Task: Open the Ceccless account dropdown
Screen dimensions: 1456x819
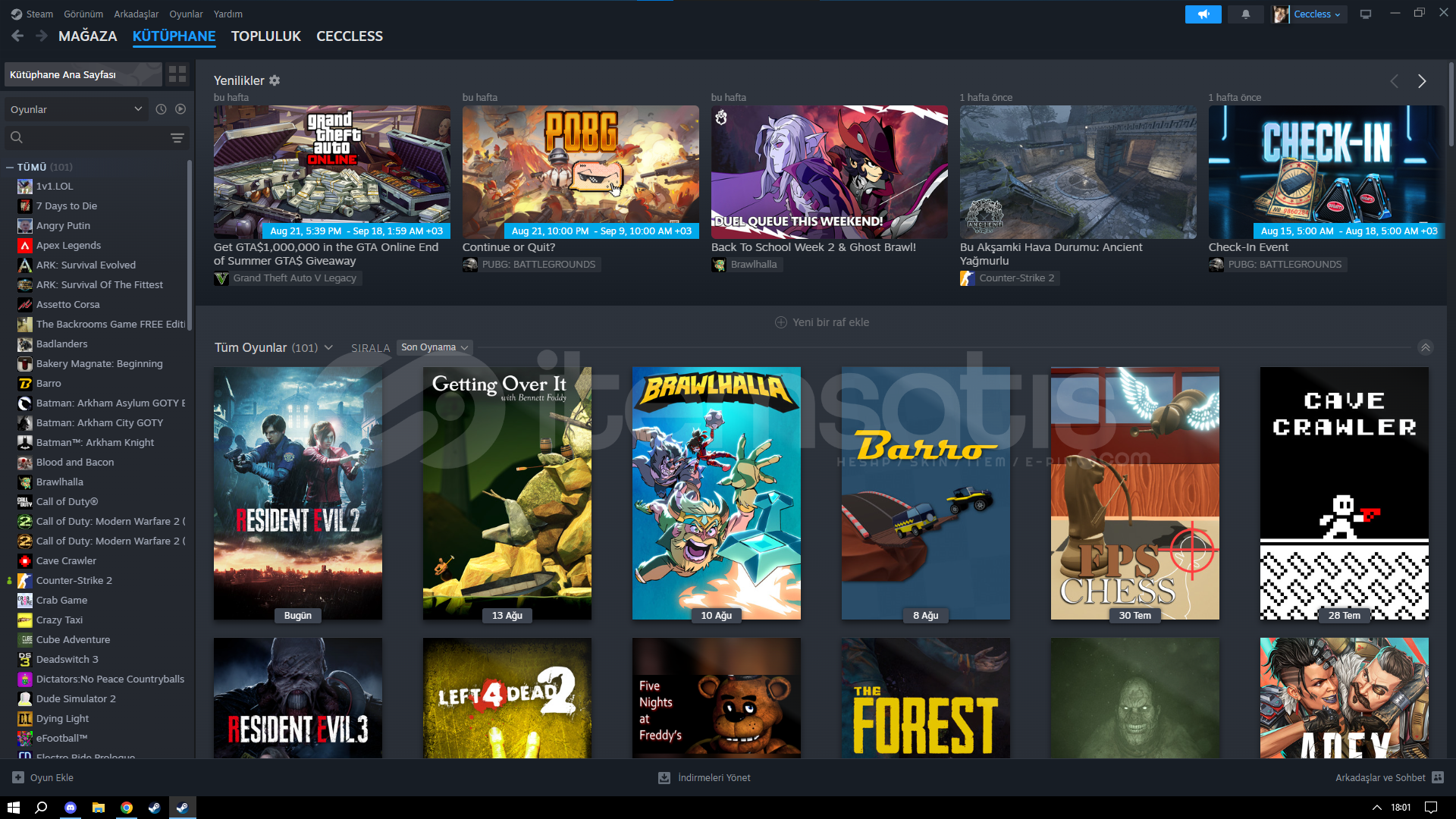Action: 1316,14
